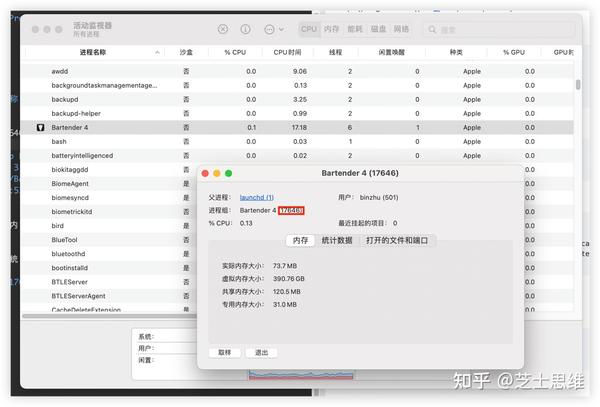Viewport: 600px width, 407px height.
Task: Click the search magnifier icon
Action: 432,29
